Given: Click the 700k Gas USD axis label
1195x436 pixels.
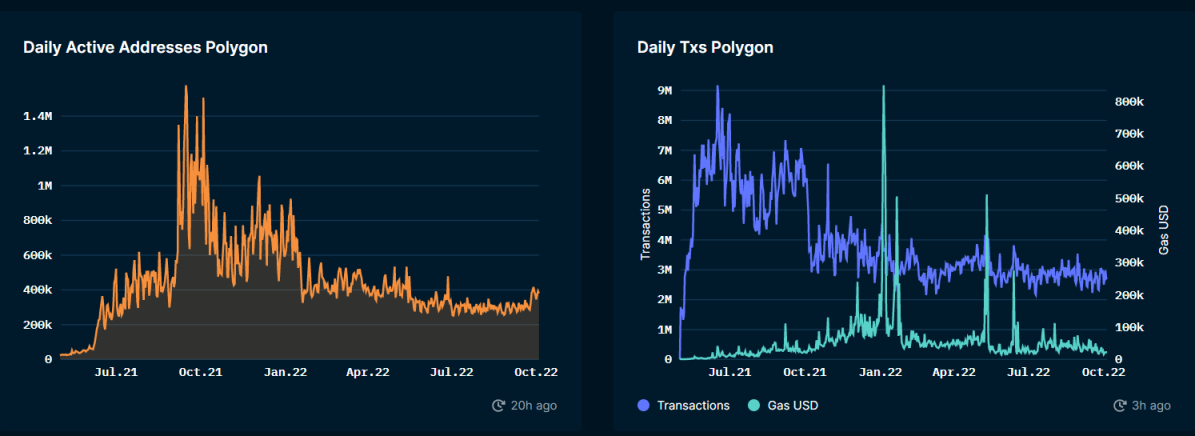Looking at the screenshot, I should click(x=1131, y=134).
